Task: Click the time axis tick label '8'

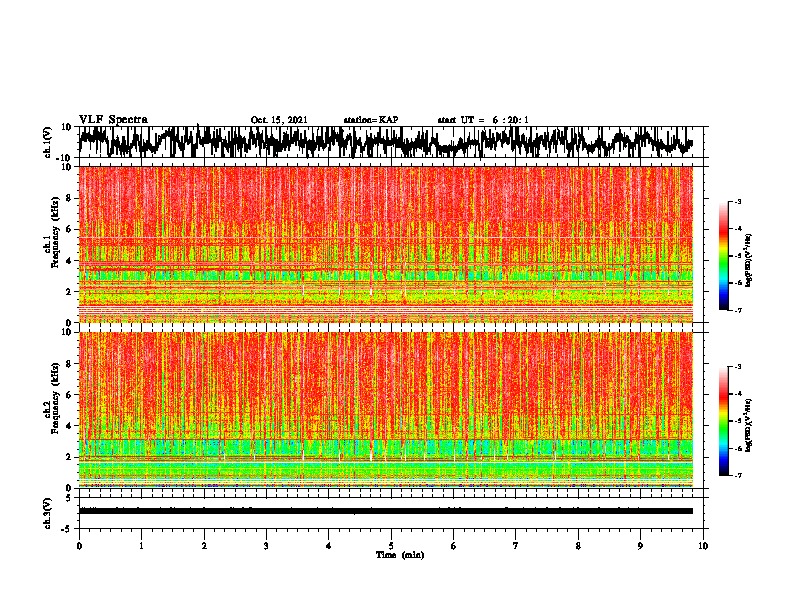Action: 578,546
